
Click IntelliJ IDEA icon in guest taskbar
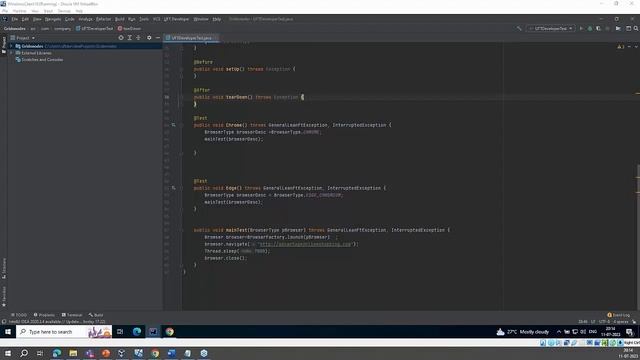click(x=153, y=331)
